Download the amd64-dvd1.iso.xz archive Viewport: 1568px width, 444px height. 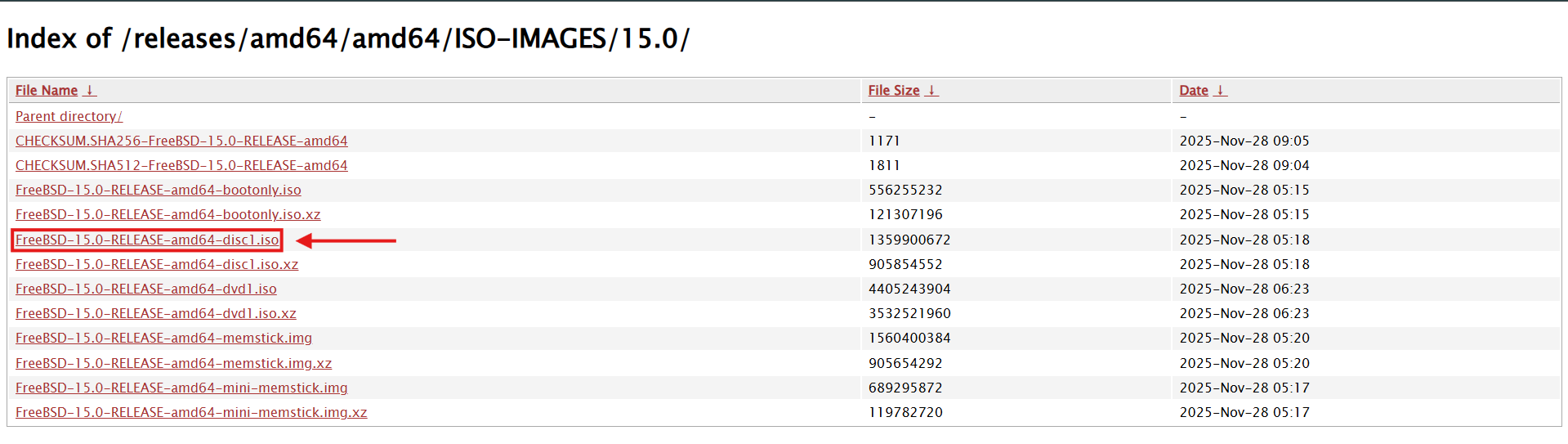coord(156,313)
